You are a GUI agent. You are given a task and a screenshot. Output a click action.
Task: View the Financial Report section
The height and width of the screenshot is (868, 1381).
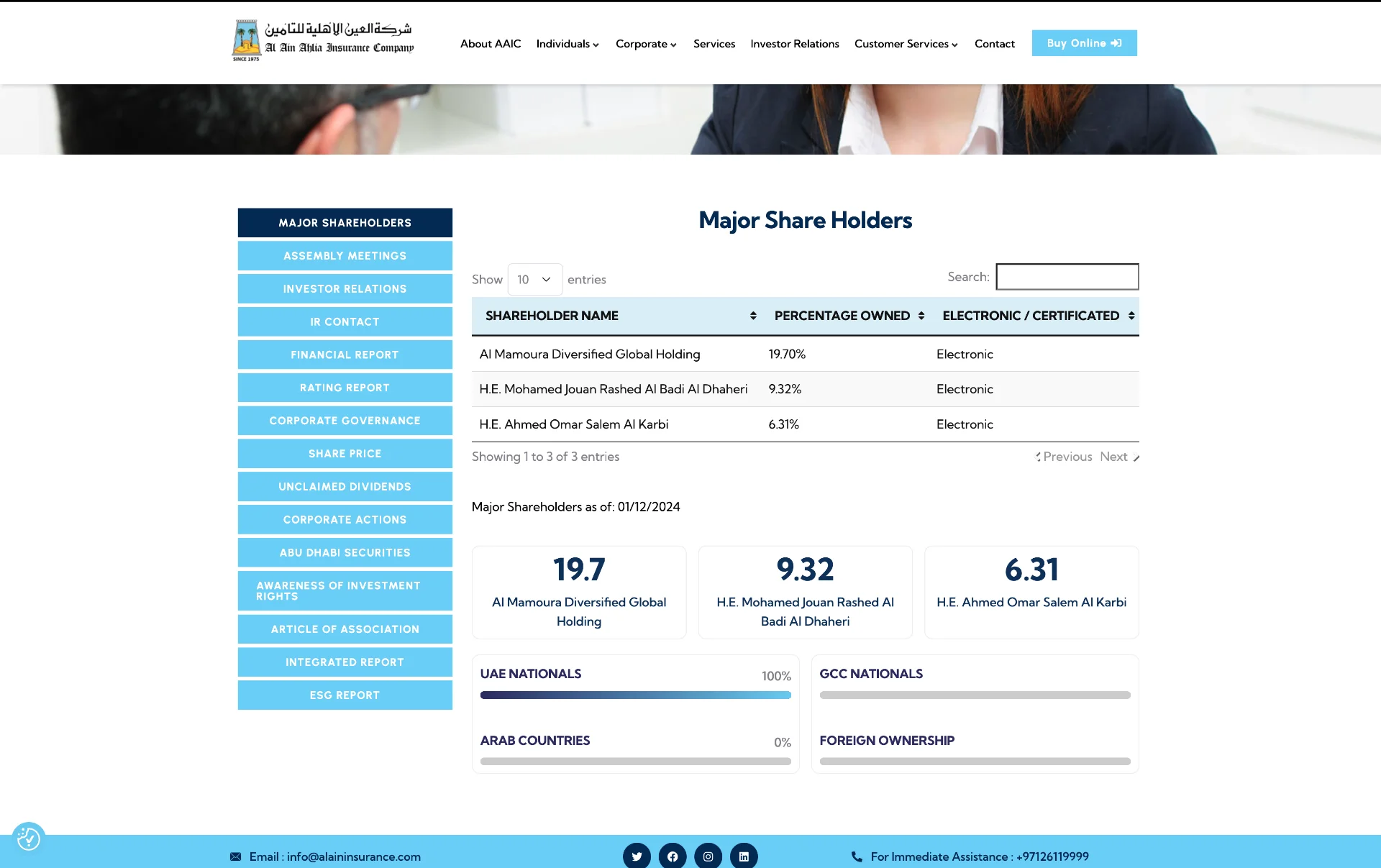[345, 355]
